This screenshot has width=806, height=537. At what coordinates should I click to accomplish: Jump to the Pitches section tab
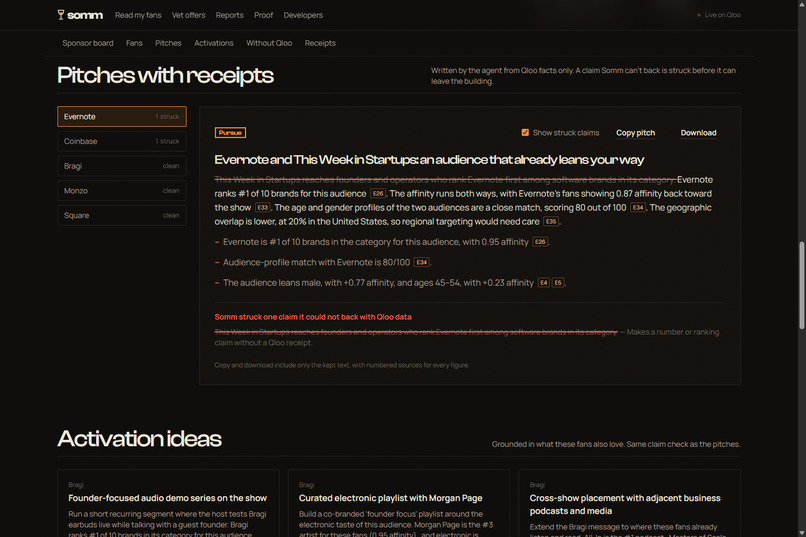pos(168,43)
